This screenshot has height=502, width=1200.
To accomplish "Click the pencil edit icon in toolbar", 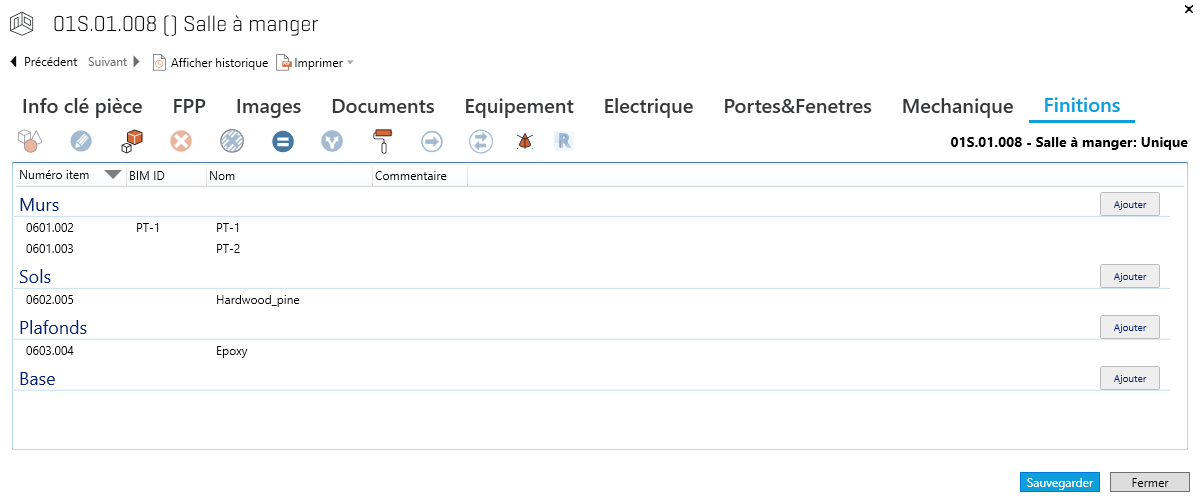I will coord(81,141).
